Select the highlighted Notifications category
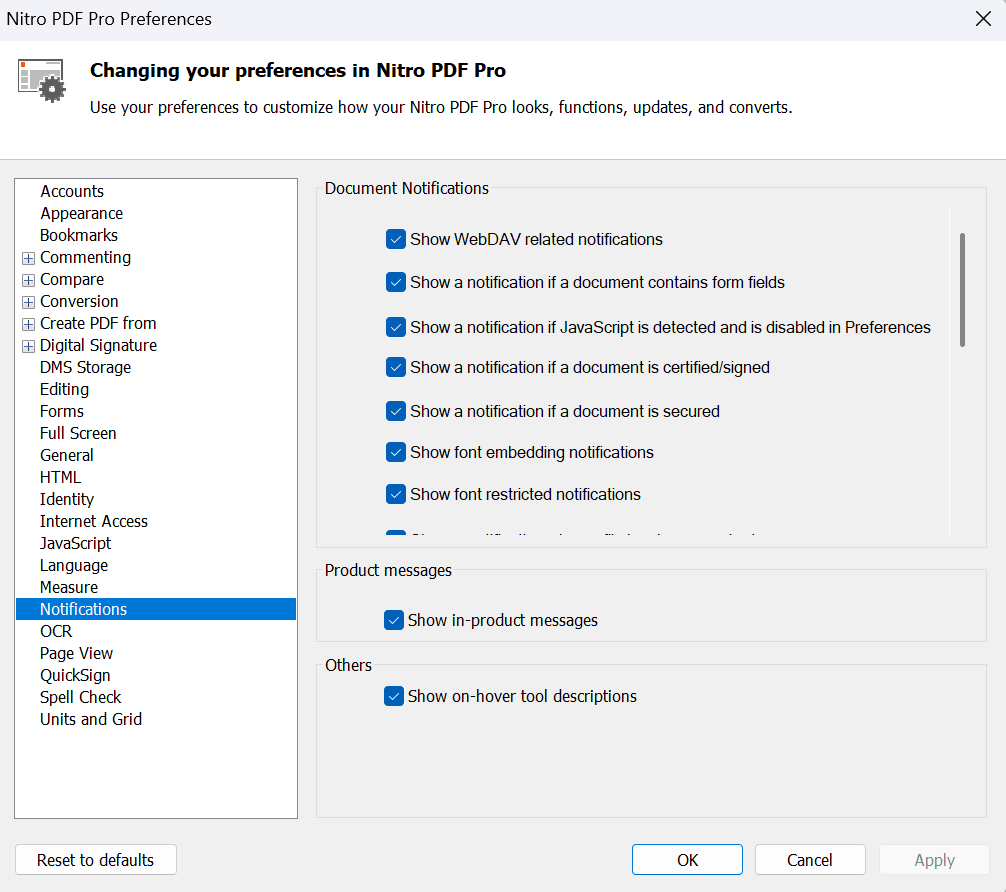Screen dimensions: 1006x892 click(x=156, y=609)
